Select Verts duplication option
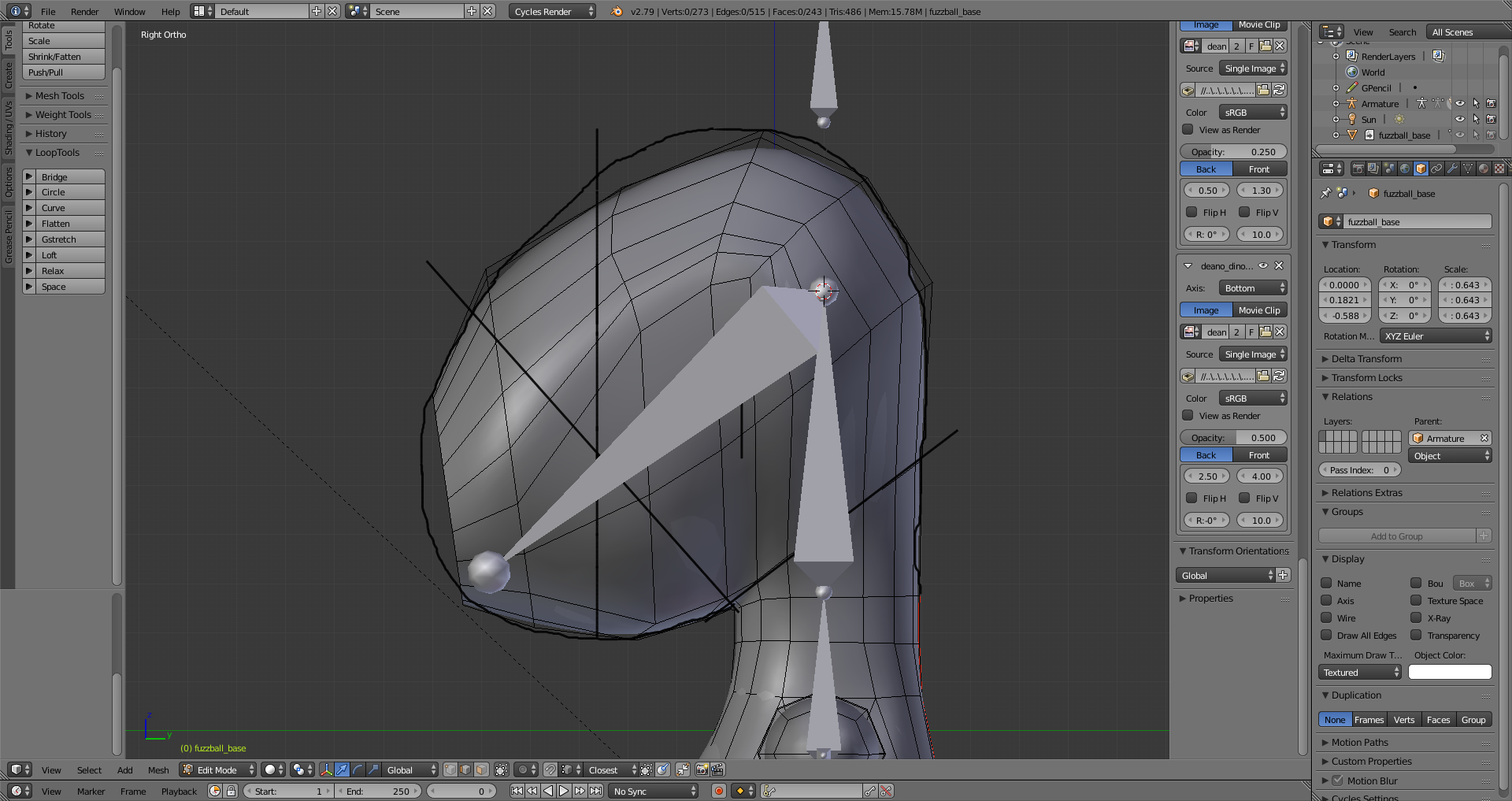The width and height of the screenshot is (1512, 801). coord(1404,719)
